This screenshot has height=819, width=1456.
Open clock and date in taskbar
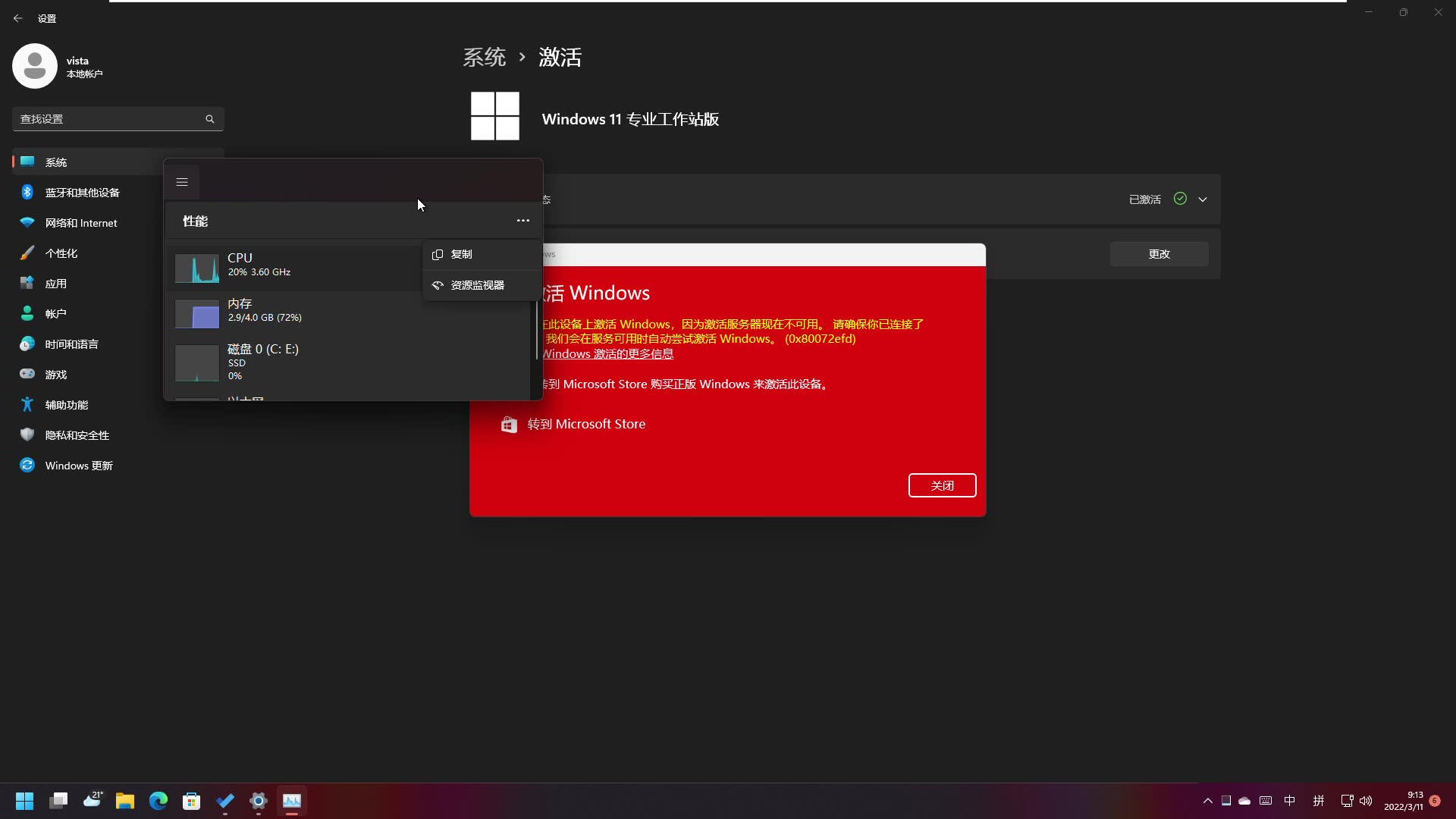(1404, 801)
